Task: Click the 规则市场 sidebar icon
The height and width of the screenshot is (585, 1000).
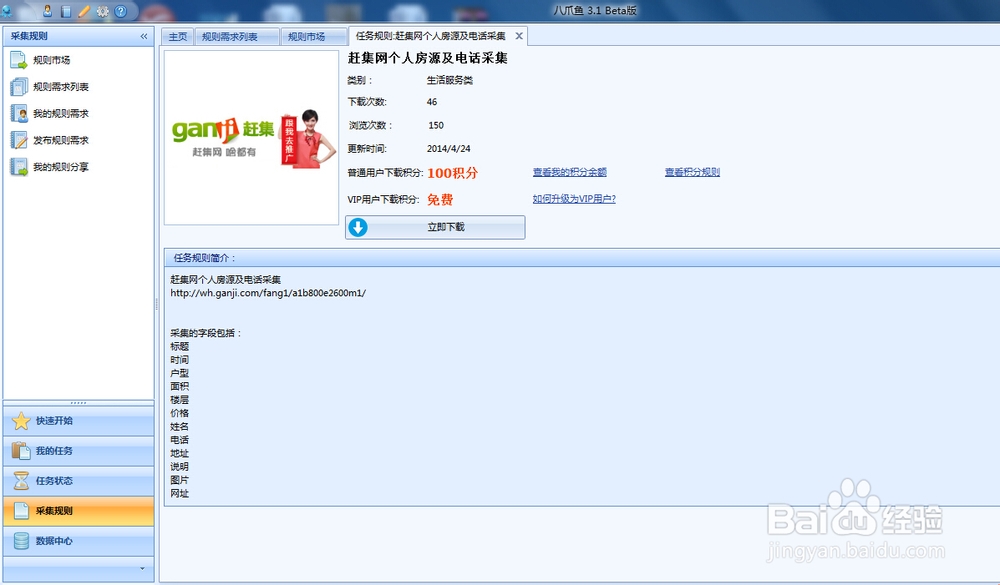Action: [x=18, y=60]
